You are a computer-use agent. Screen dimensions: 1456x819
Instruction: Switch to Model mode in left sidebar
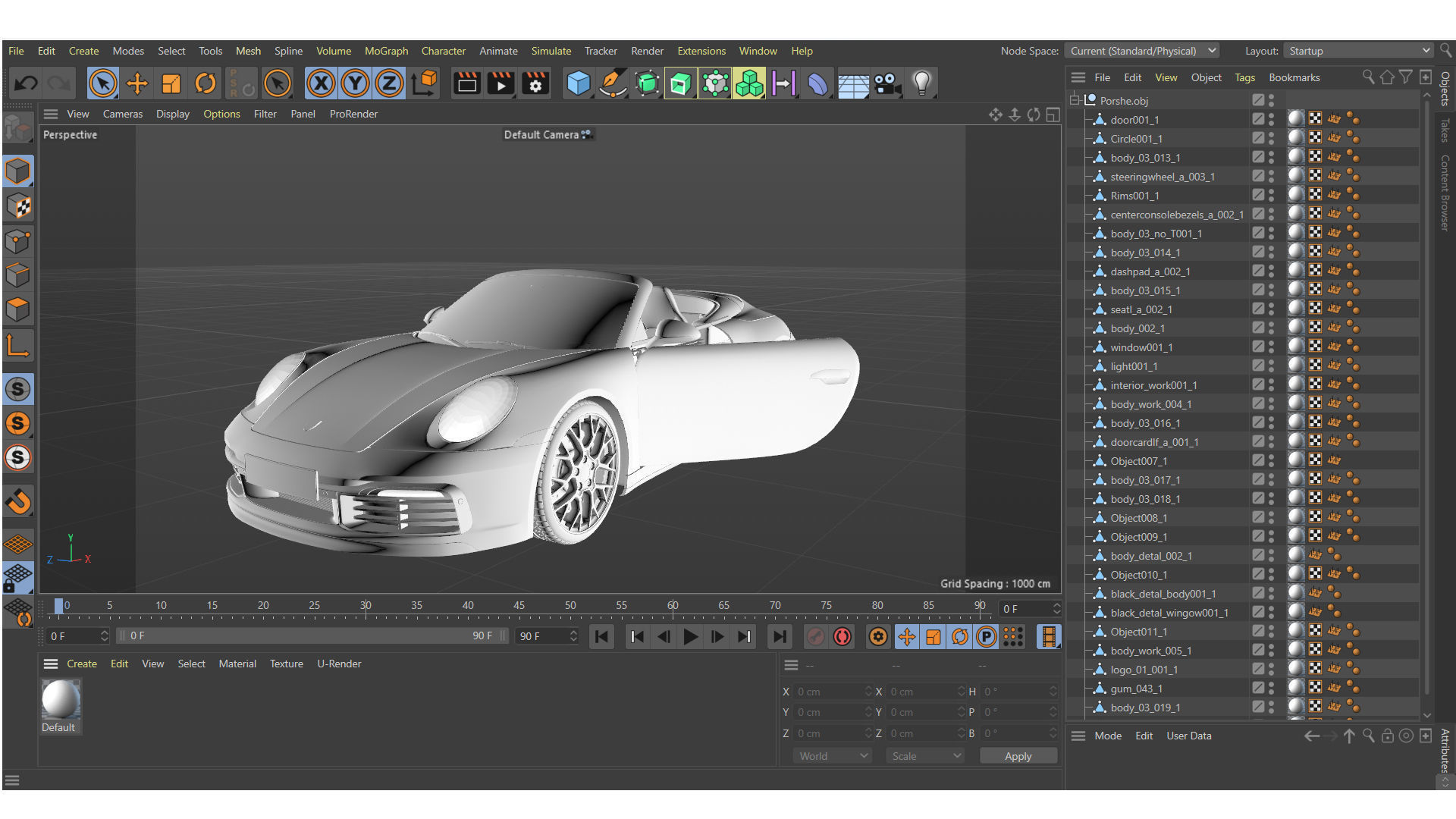pyautogui.click(x=18, y=171)
